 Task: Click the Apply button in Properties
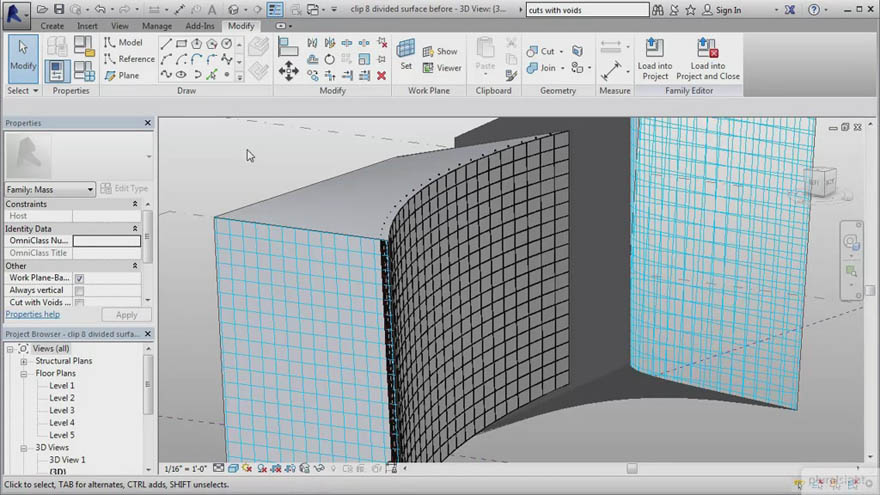[x=126, y=315]
